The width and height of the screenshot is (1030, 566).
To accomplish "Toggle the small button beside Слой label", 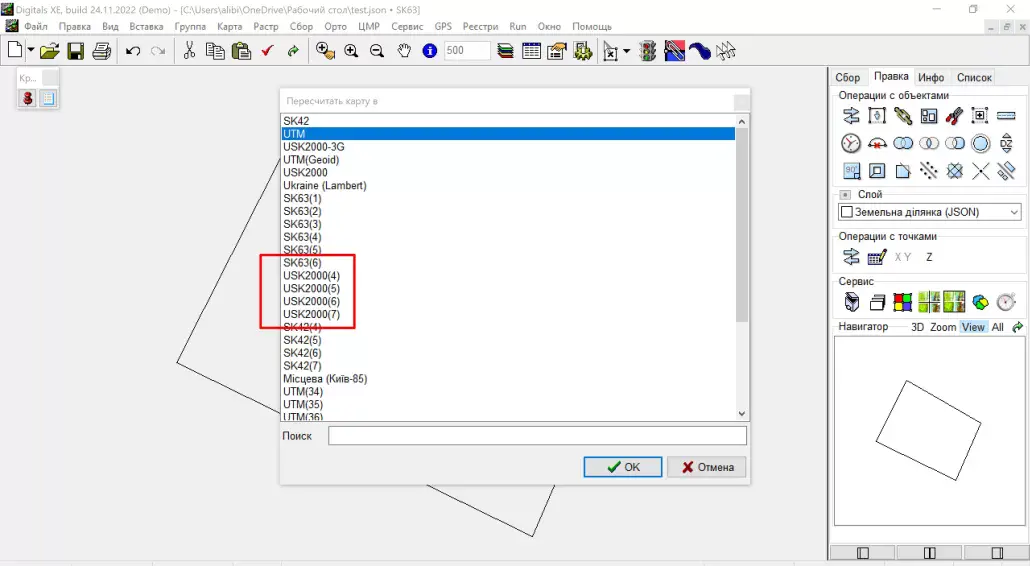I will 845,194.
